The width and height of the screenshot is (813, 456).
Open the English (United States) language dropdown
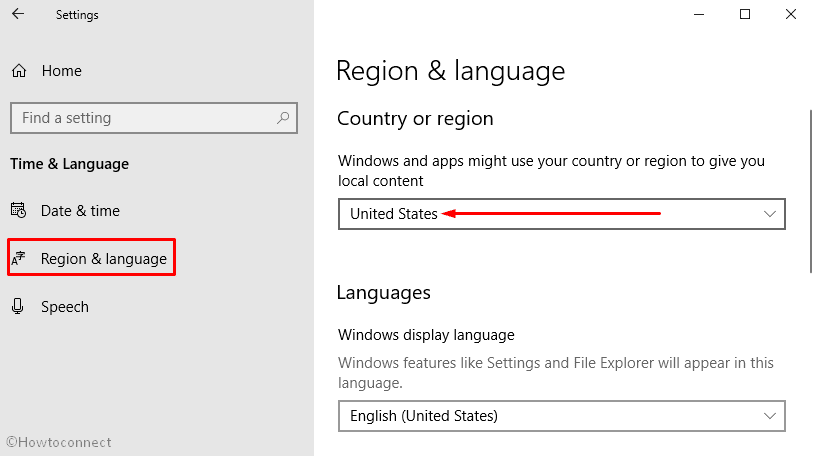point(562,416)
